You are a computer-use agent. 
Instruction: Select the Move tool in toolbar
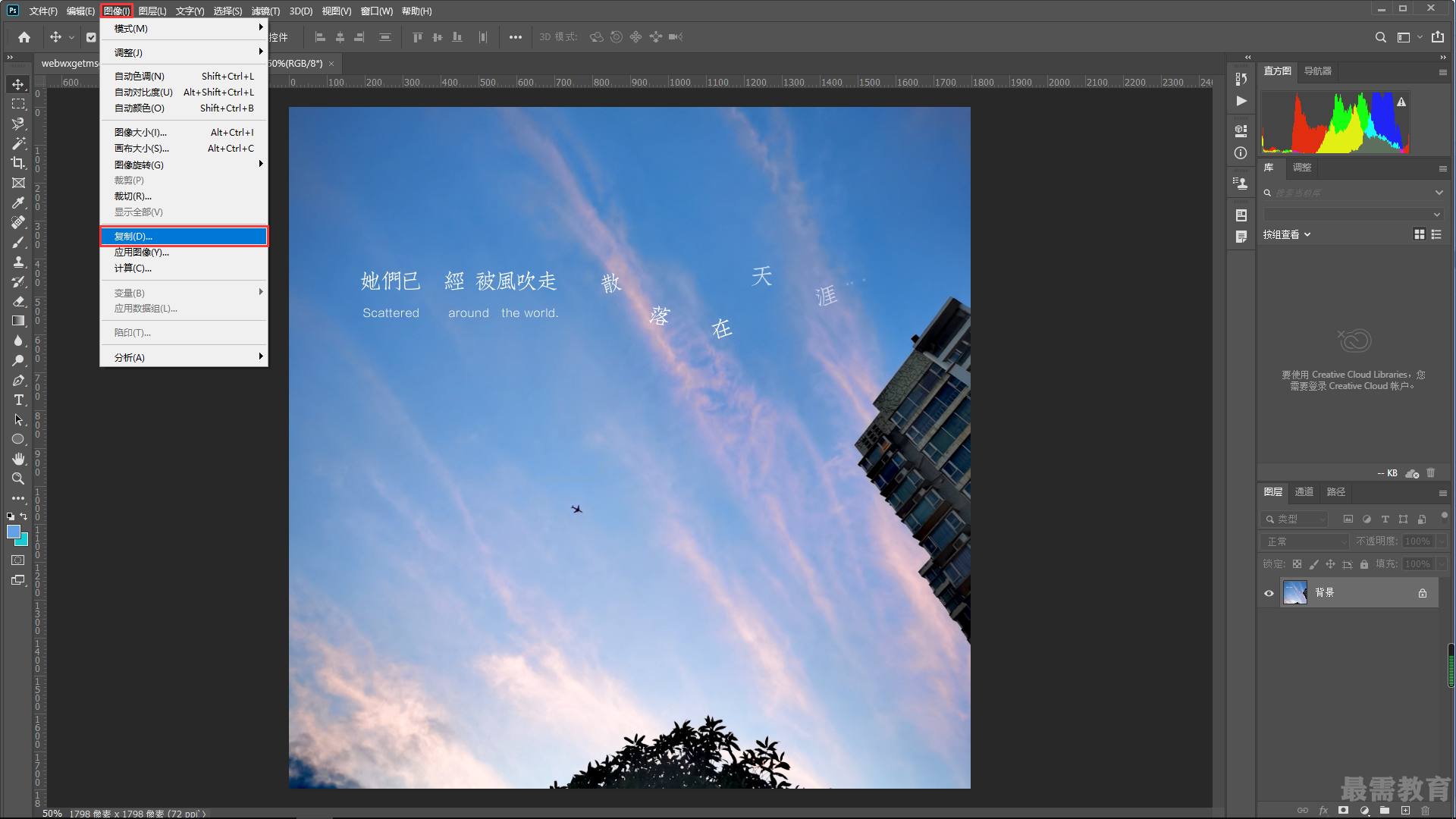(x=18, y=84)
